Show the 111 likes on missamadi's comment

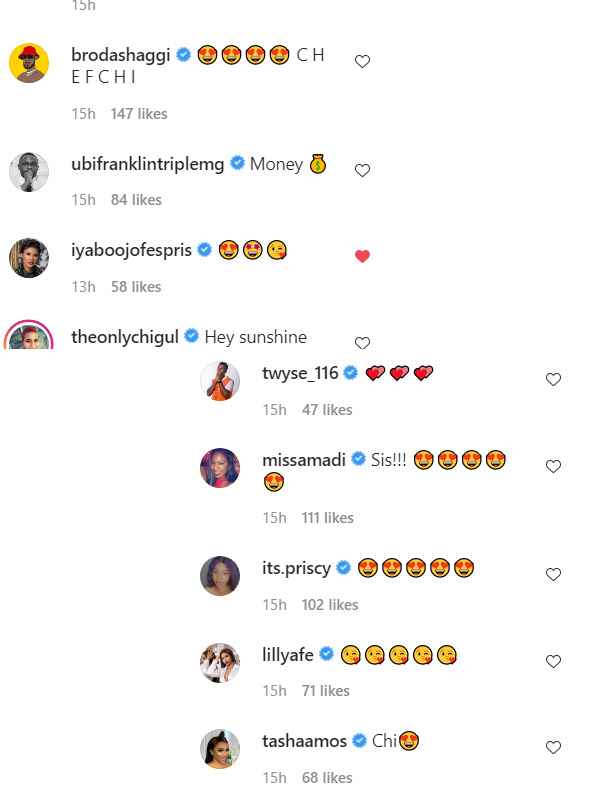328,518
